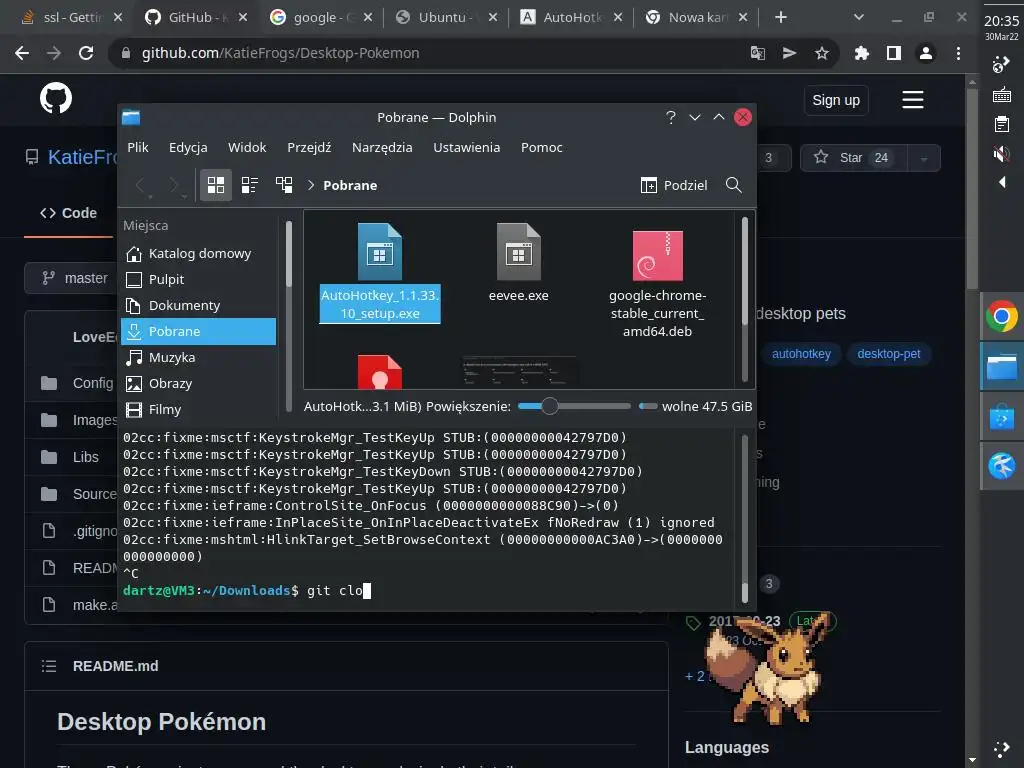Click the GitHub Sign up button
1024x768 pixels.
point(836,100)
